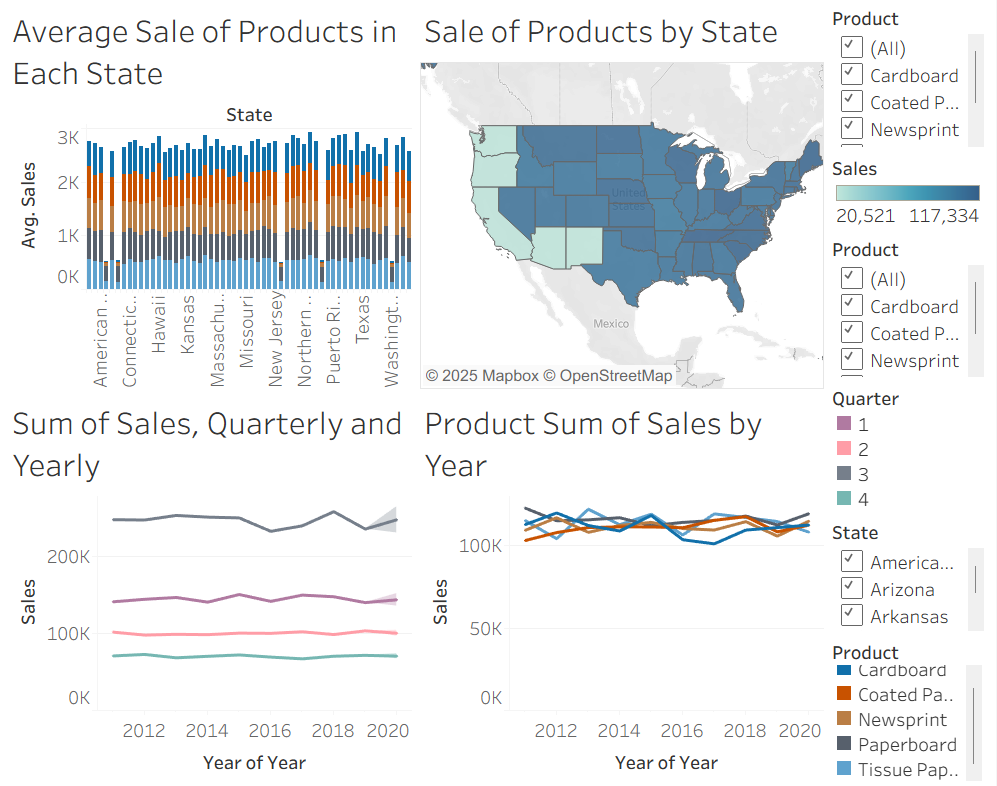Click the Quarter 4 teal legend swatch
The width and height of the screenshot is (997, 786).
(x=842, y=499)
